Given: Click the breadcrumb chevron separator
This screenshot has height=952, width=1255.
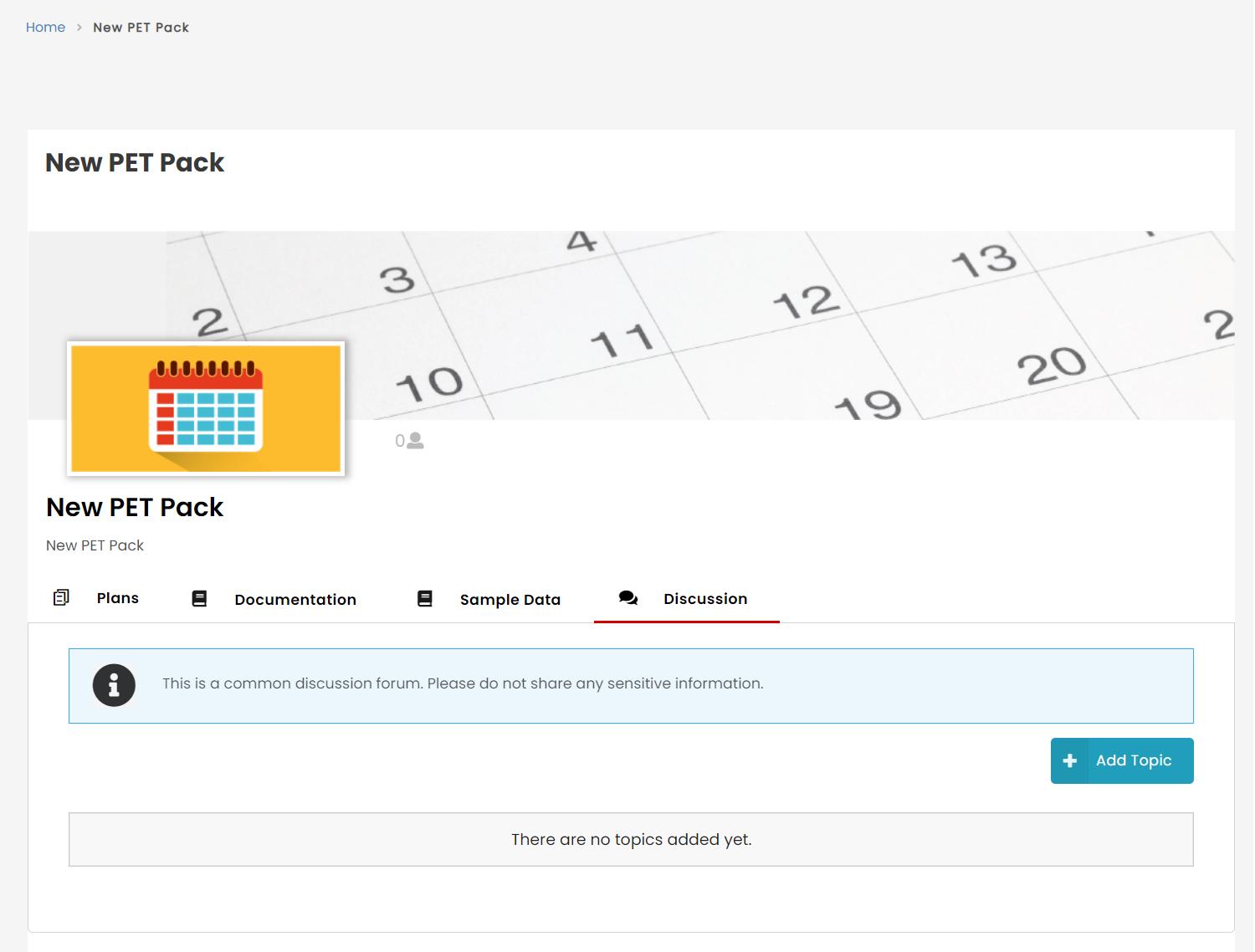Looking at the screenshot, I should (79, 28).
